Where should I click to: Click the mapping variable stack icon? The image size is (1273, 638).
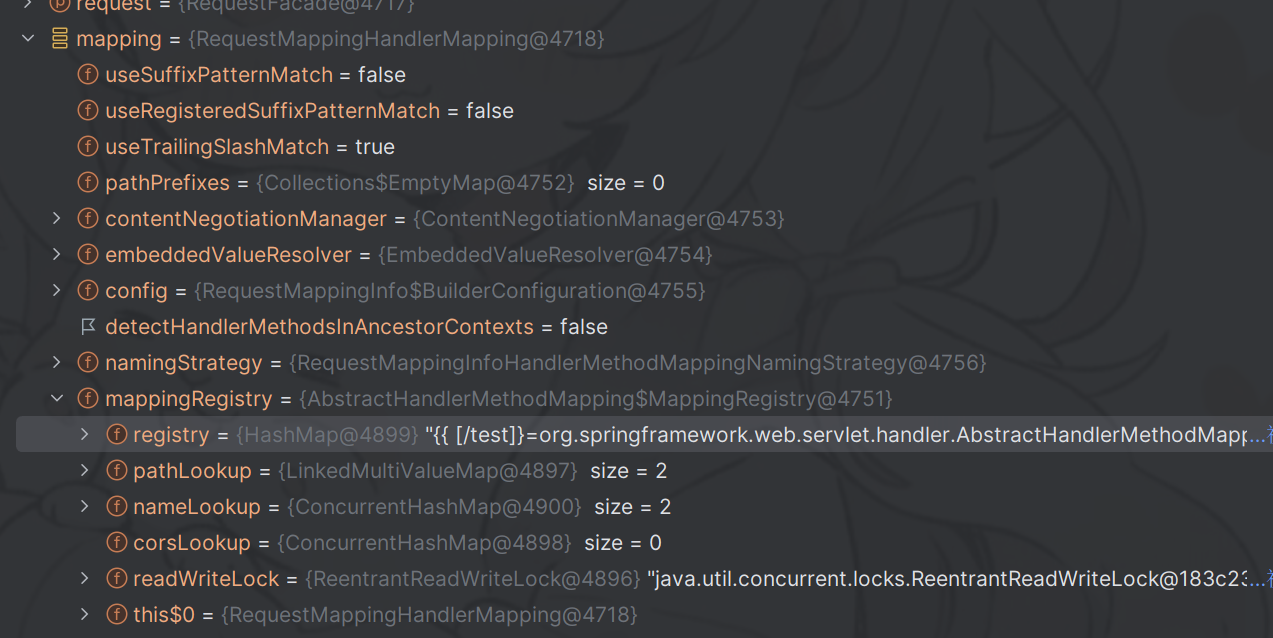[x=59, y=39]
